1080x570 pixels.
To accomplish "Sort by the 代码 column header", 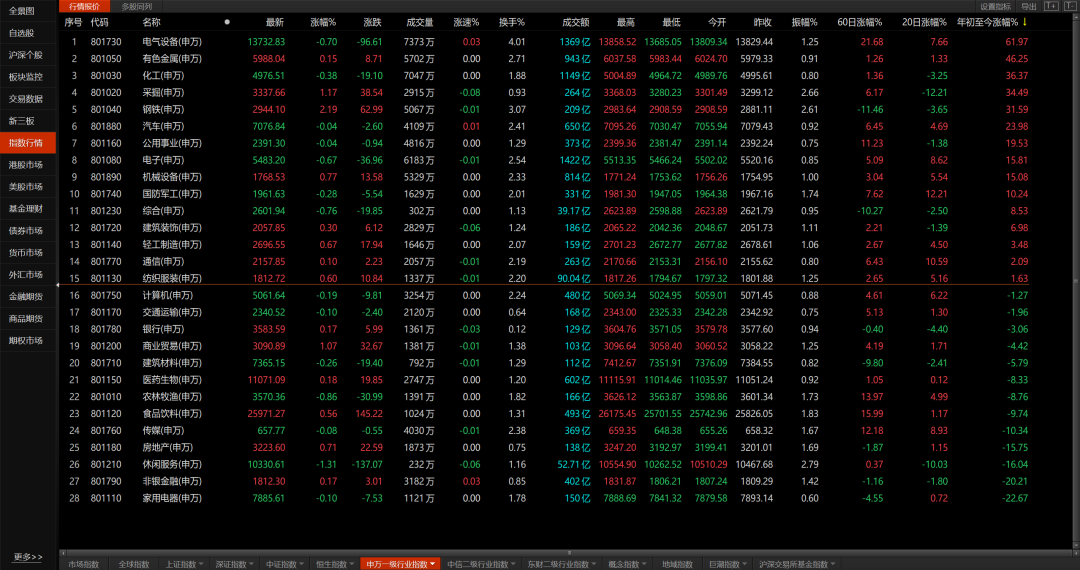I will tap(99, 22).
